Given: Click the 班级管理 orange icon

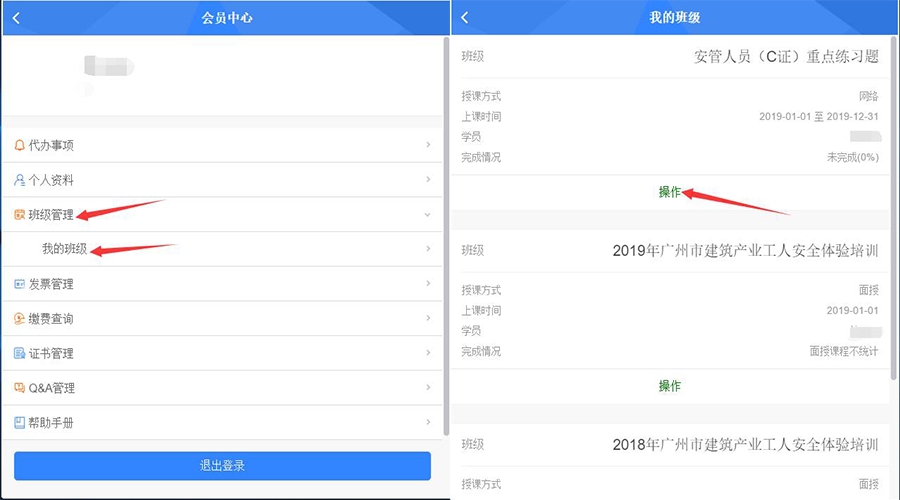Looking at the screenshot, I should point(19,215).
